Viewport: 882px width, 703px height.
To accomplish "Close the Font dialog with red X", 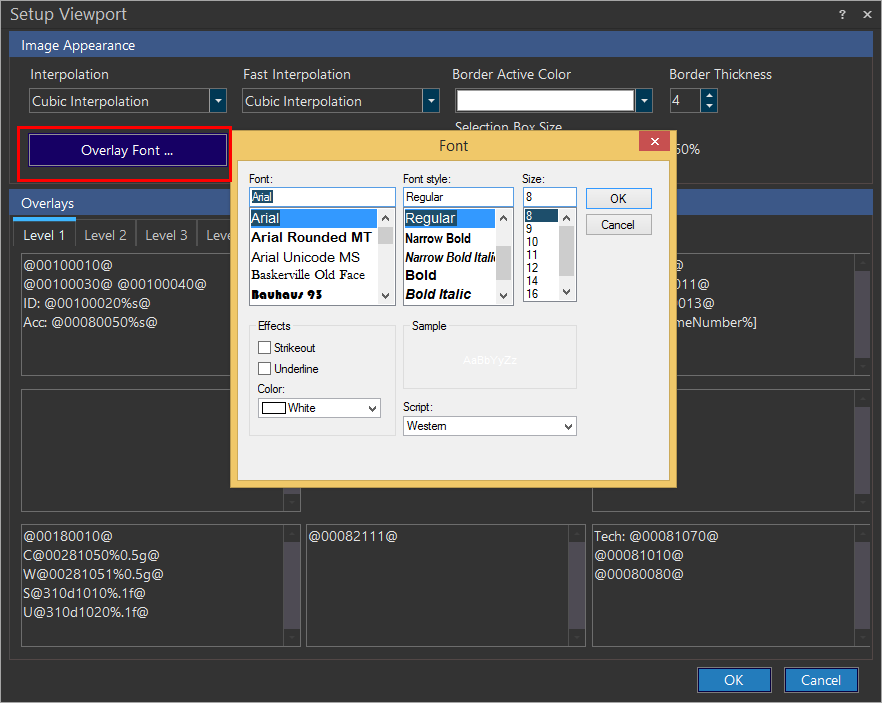I will (653, 143).
